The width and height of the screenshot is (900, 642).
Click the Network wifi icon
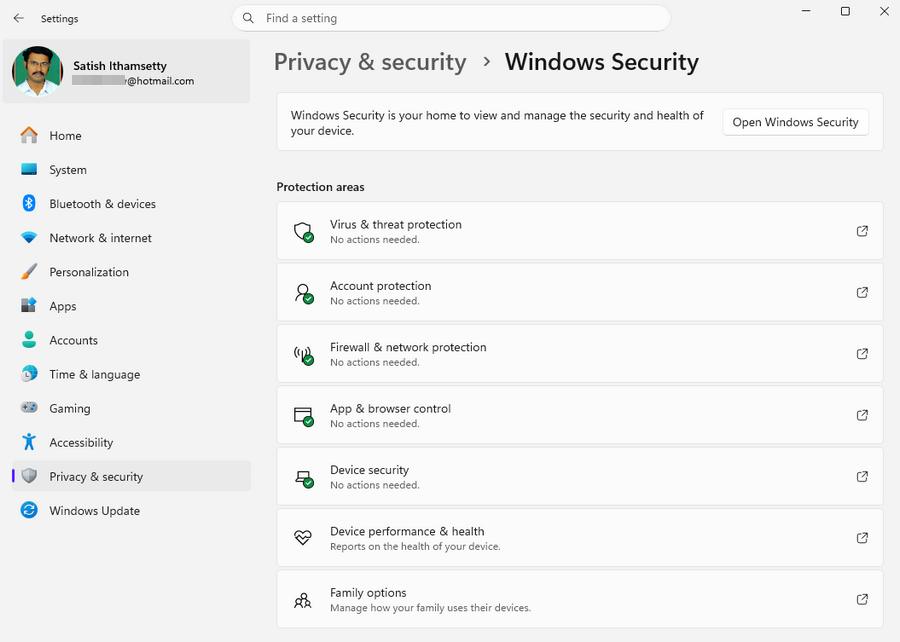(29, 238)
